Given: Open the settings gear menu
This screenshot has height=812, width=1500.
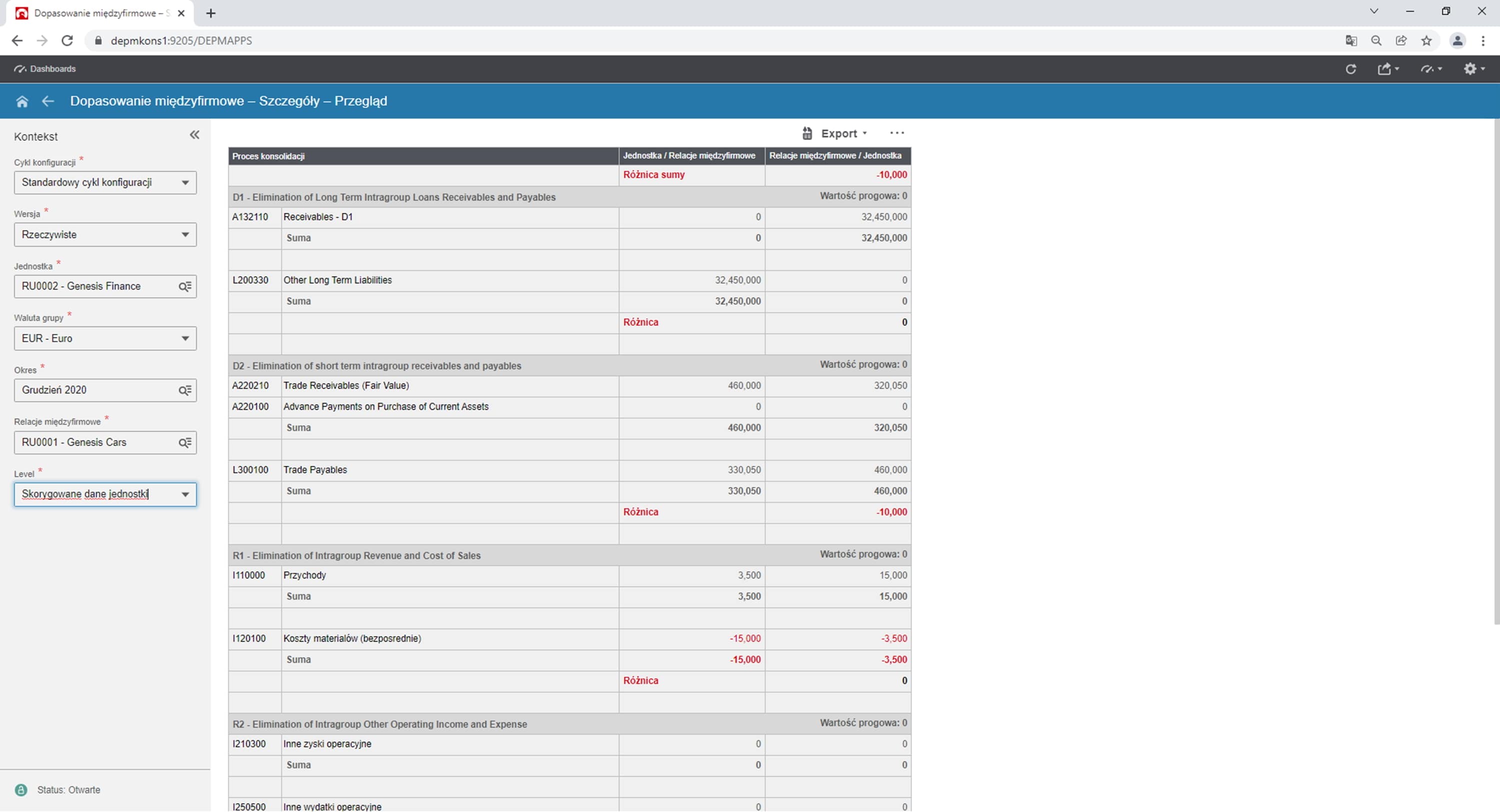Looking at the screenshot, I should [x=1472, y=69].
